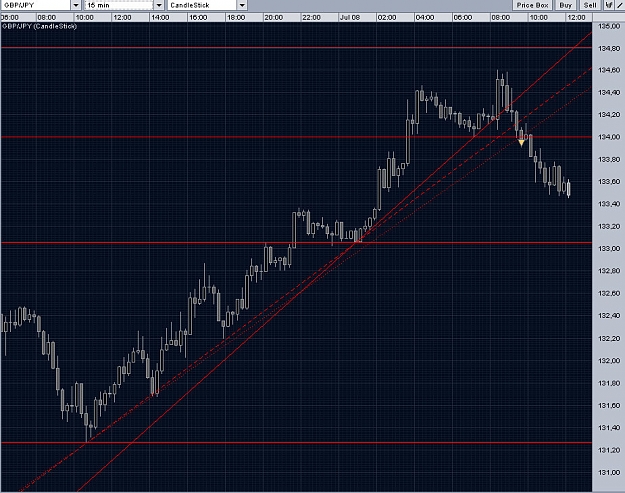The image size is (625, 493).
Task: Click the 18:00 time axis label
Action: (x=236, y=18)
